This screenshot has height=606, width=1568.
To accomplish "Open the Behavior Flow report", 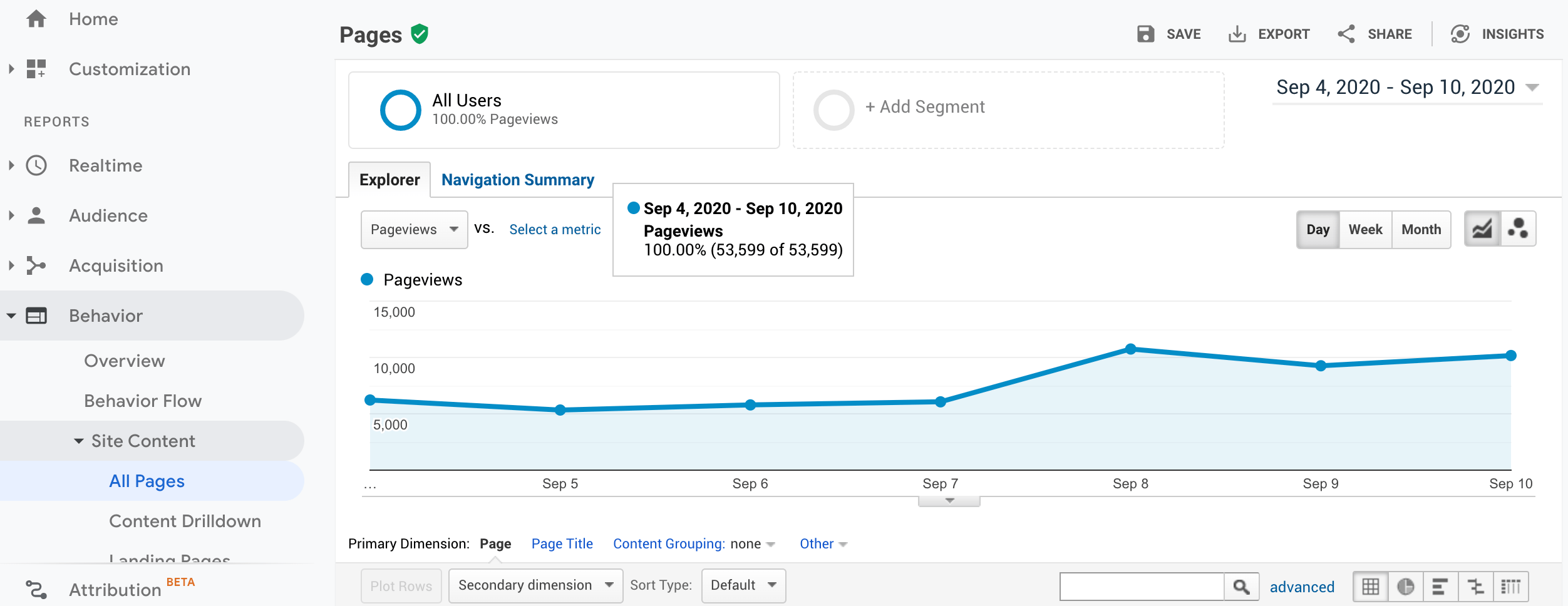I will [143, 401].
